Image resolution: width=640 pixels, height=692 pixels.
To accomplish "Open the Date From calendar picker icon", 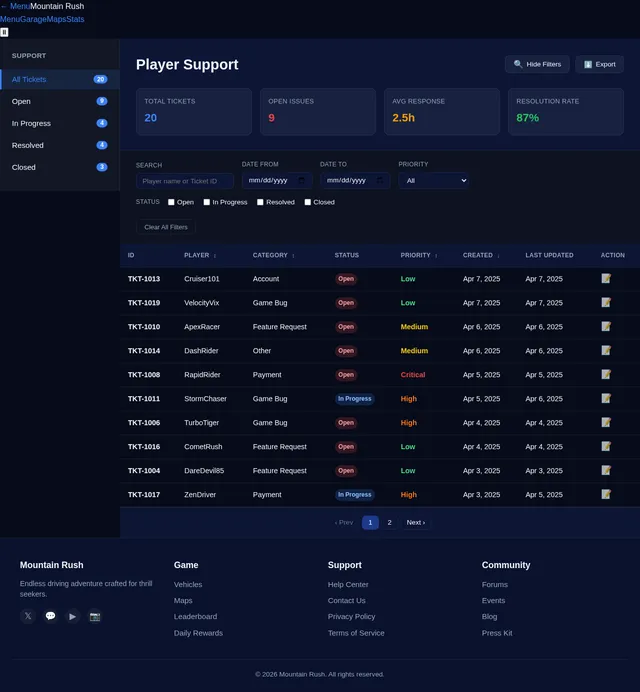I will tap(301, 181).
